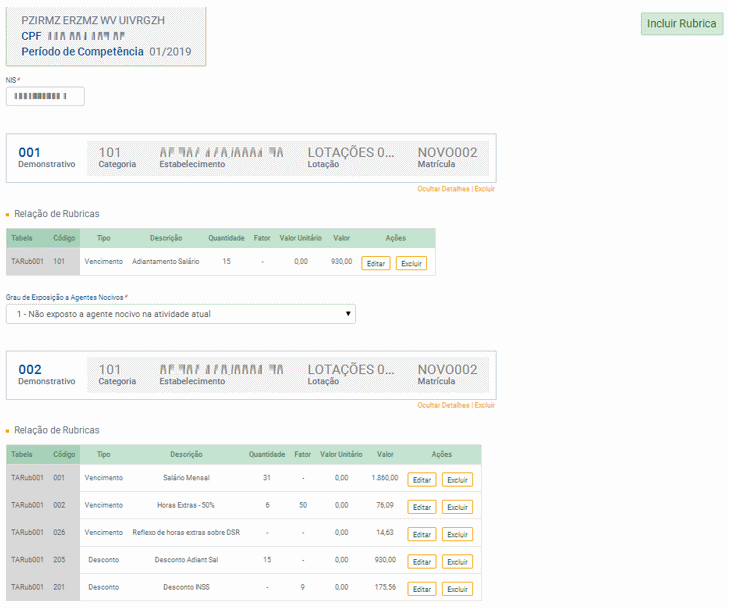Click Excluir link for demonstrativo 001
Viewport: 729px width, 608px height.
(484, 189)
